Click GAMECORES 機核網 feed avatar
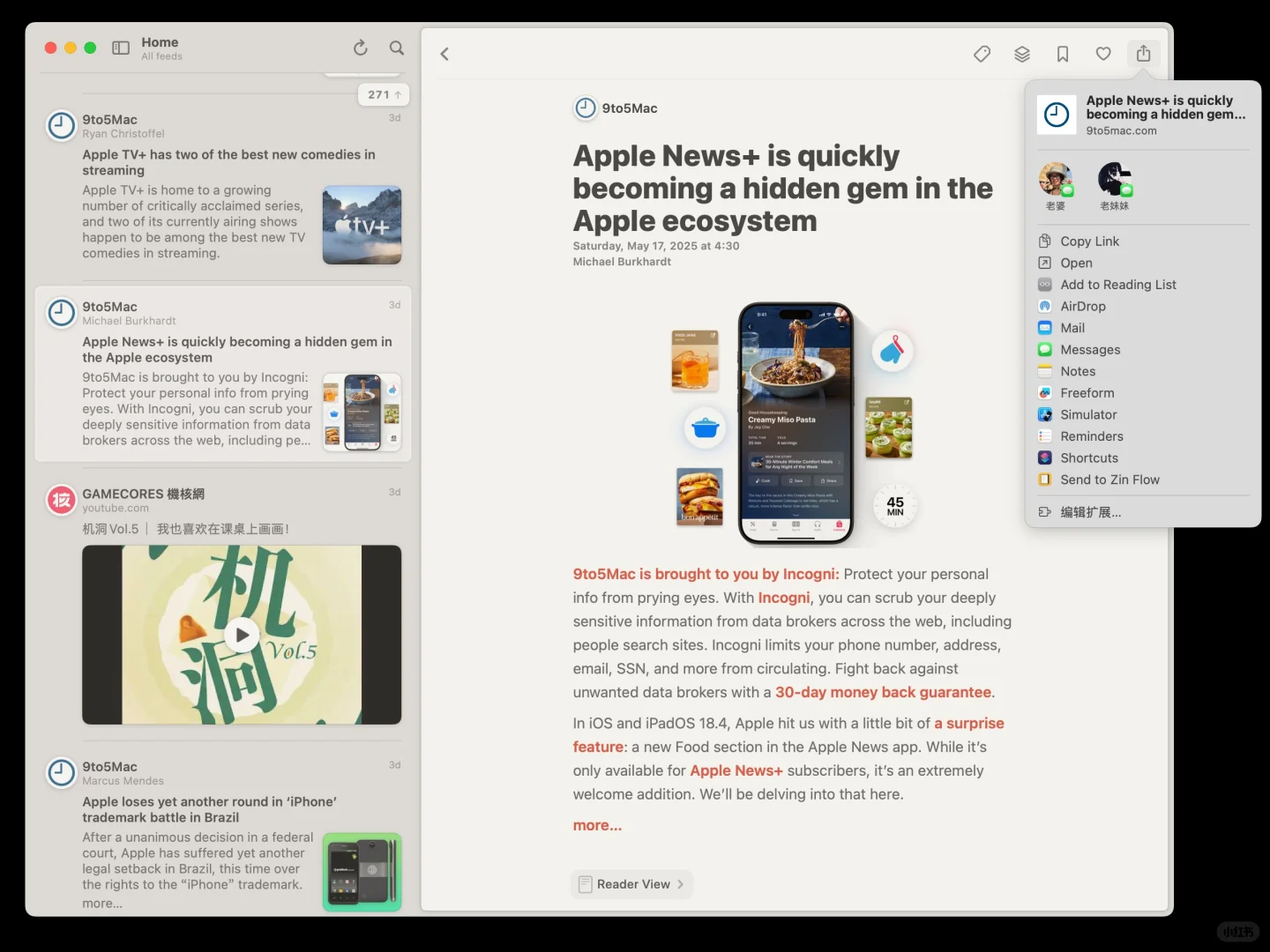Viewport: 1270px width, 952px height. pos(61,501)
